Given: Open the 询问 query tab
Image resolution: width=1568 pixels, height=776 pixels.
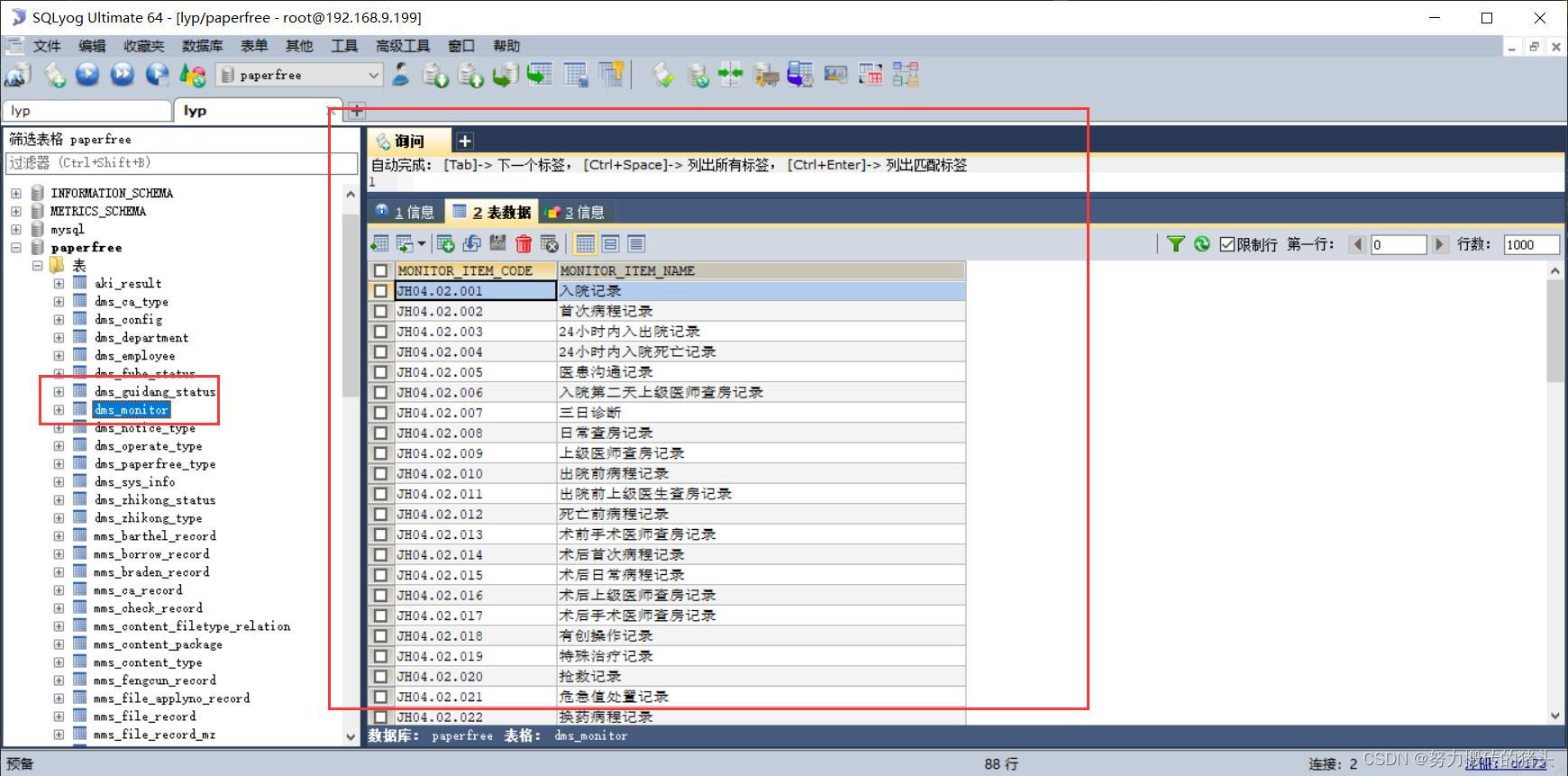Looking at the screenshot, I should point(408,141).
